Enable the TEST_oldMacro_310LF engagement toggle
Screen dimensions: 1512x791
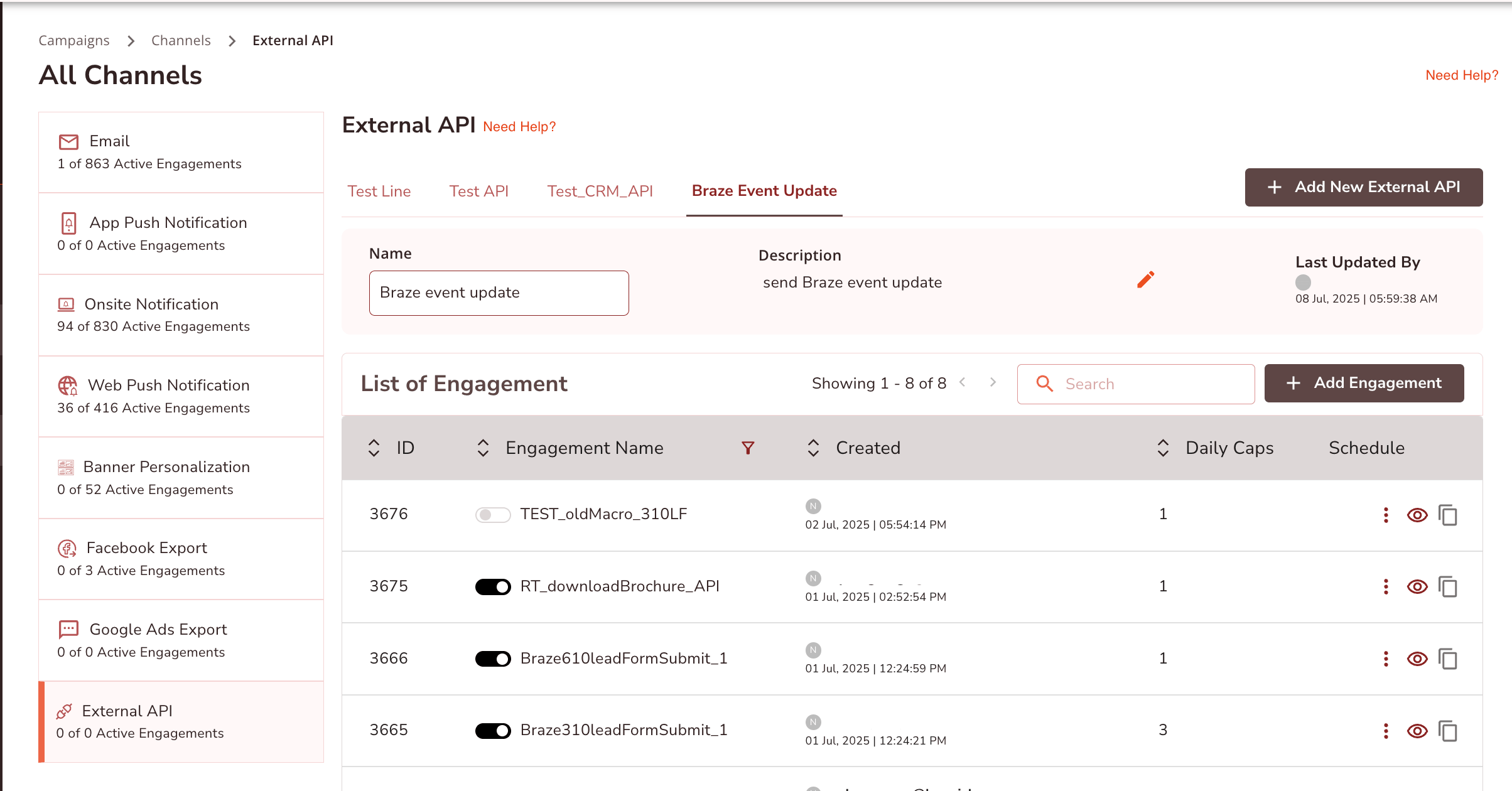tap(493, 514)
